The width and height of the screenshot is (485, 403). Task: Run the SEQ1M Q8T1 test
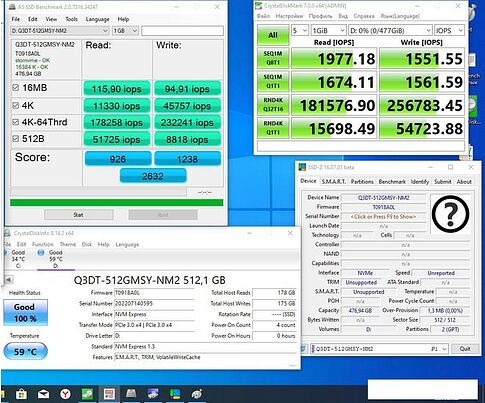273,58
